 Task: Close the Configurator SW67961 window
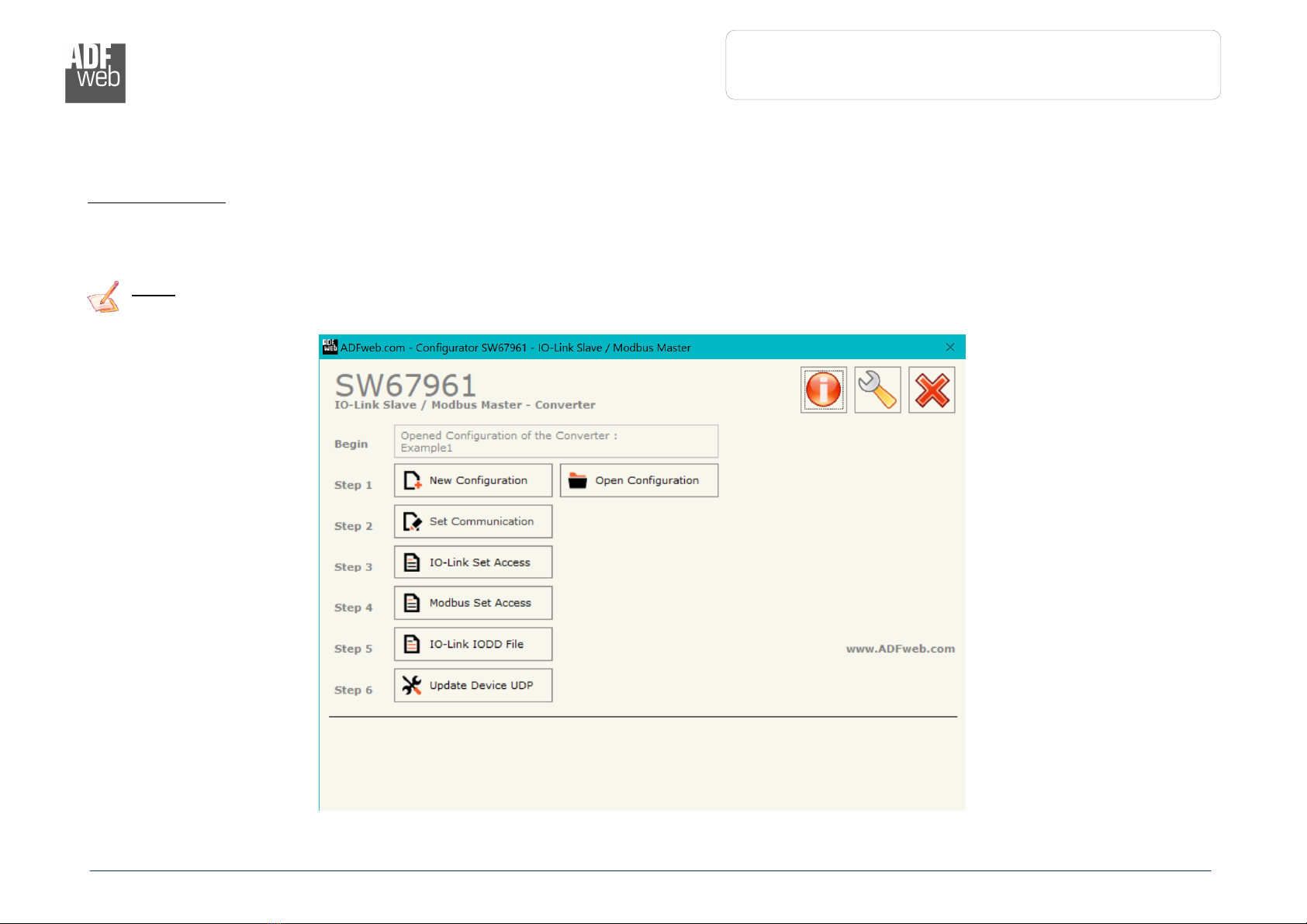tap(950, 347)
